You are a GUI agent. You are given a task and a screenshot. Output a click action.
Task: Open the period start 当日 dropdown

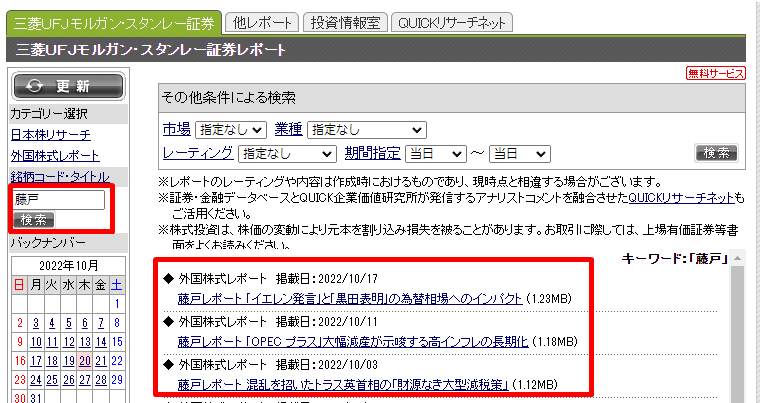click(x=436, y=154)
